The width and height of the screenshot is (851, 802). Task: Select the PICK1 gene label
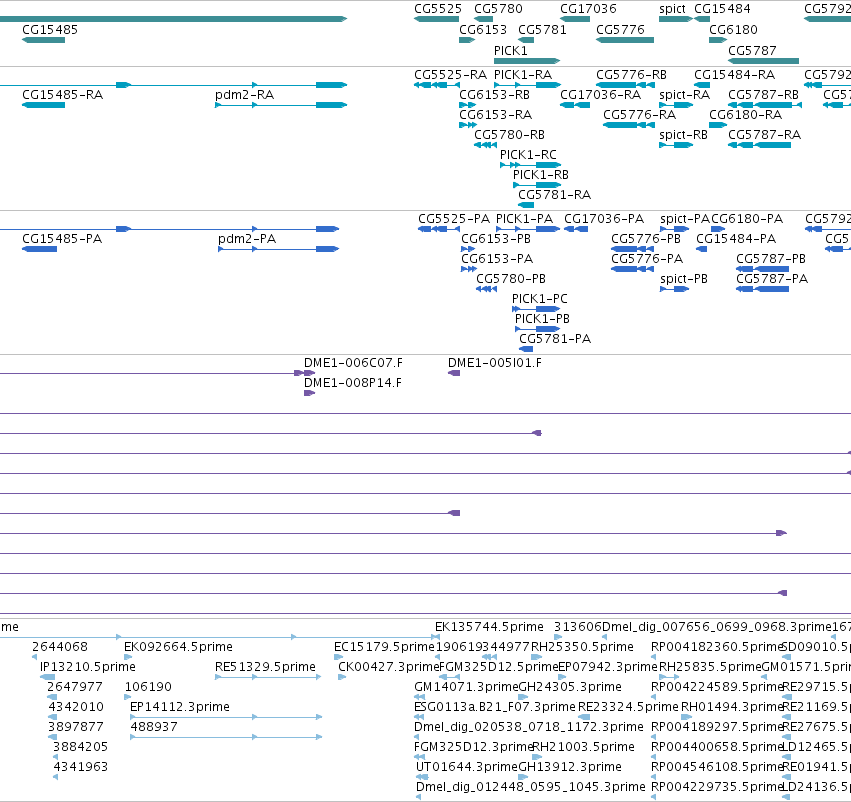pyautogui.click(x=510, y=50)
